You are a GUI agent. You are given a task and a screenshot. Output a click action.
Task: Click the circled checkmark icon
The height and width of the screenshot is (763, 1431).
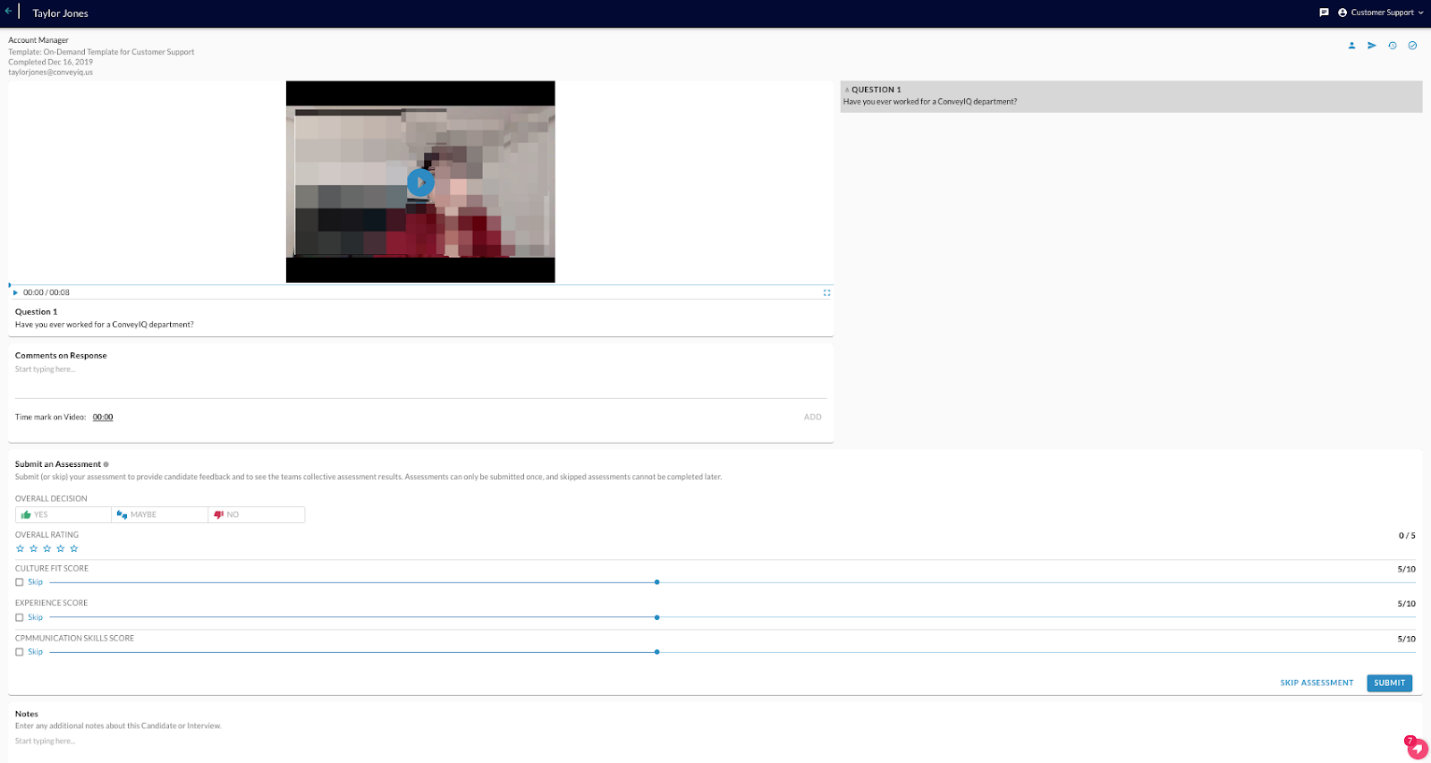(1412, 45)
